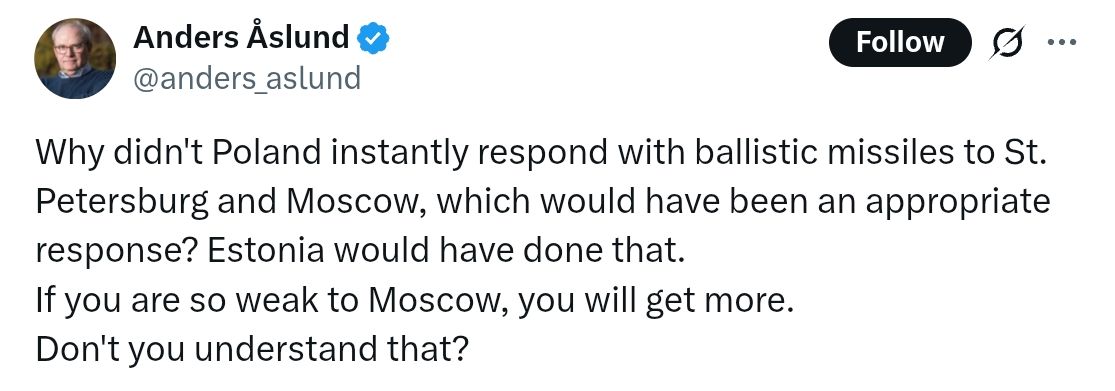Click "Don't you understand that?" line

point(252,349)
